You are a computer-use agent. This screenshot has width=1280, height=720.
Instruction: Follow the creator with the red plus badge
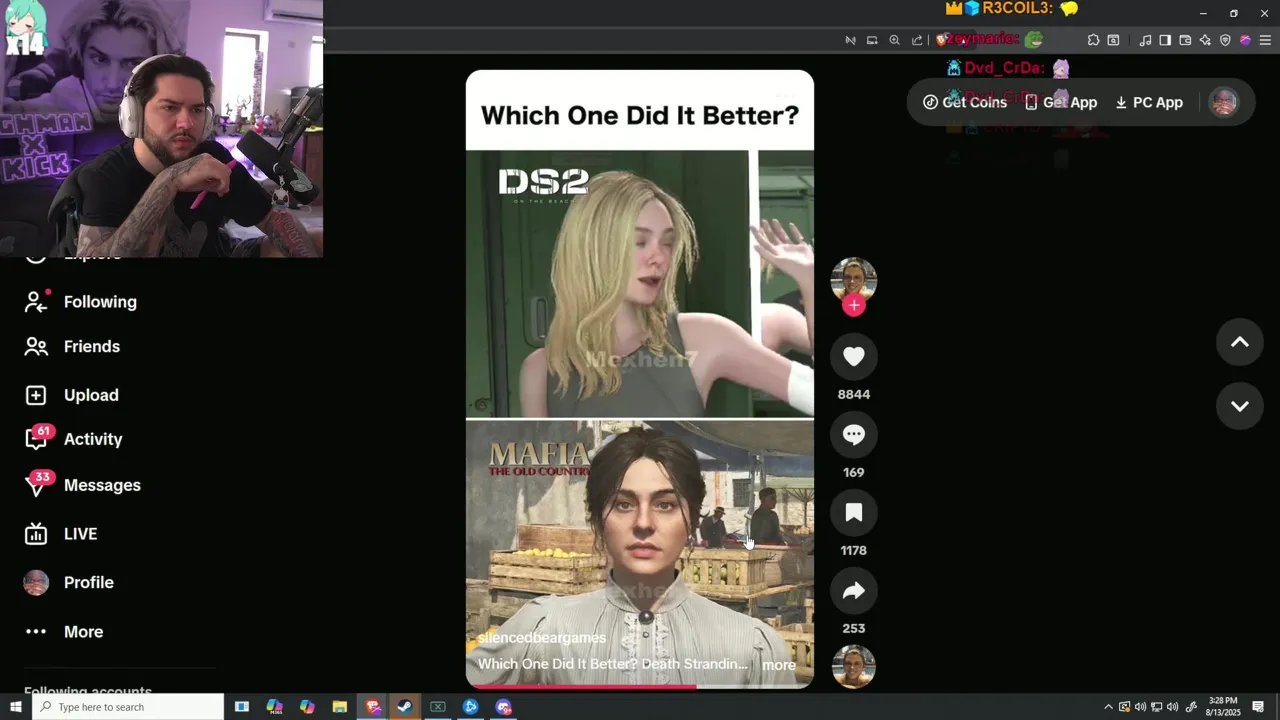pyautogui.click(x=853, y=306)
